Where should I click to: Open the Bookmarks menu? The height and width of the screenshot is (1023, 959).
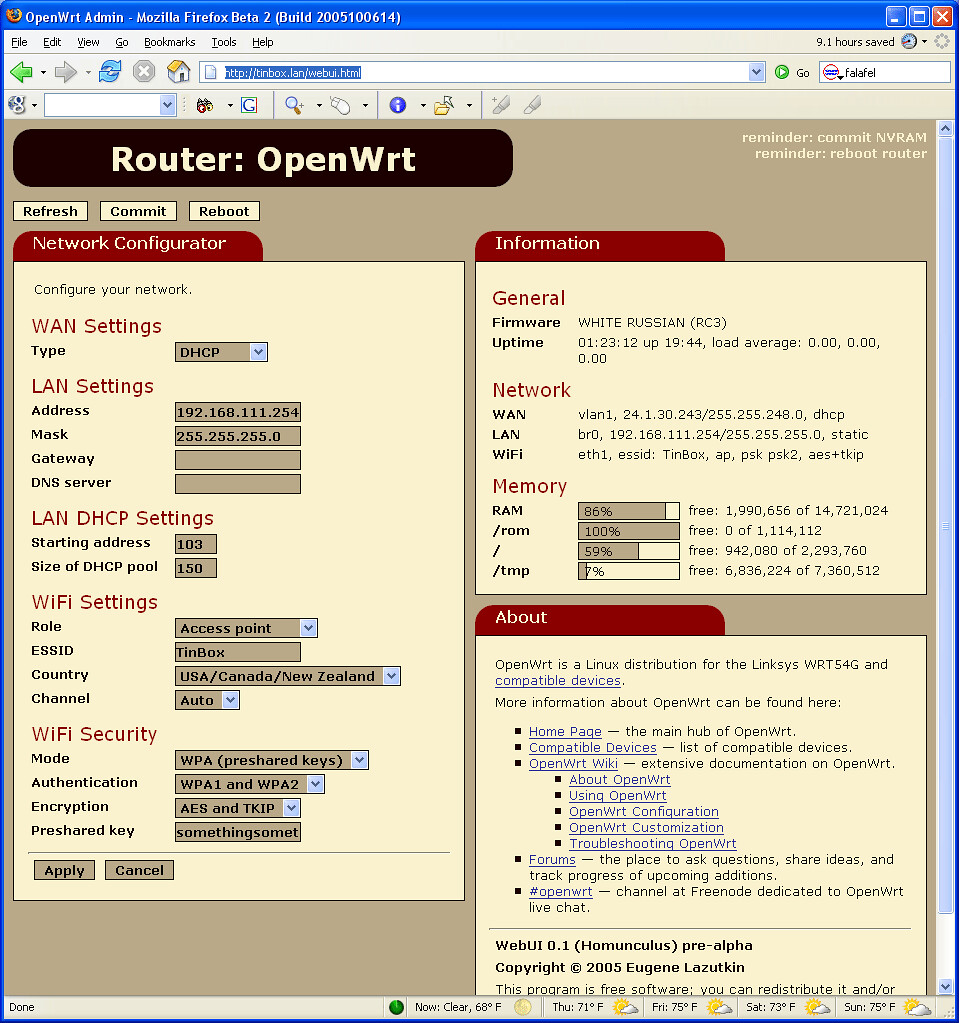tap(170, 42)
